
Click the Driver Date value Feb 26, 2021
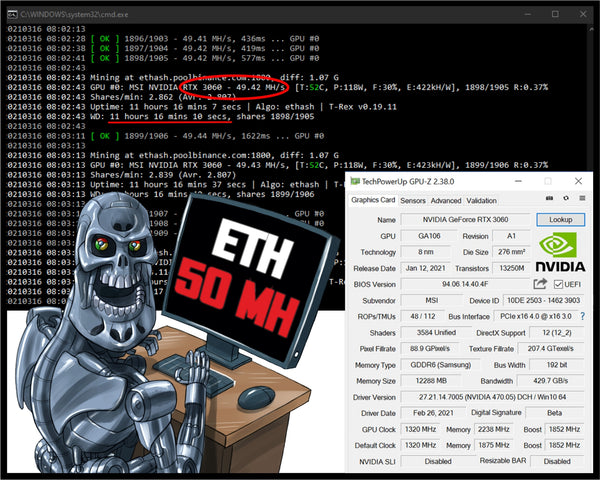click(433, 413)
